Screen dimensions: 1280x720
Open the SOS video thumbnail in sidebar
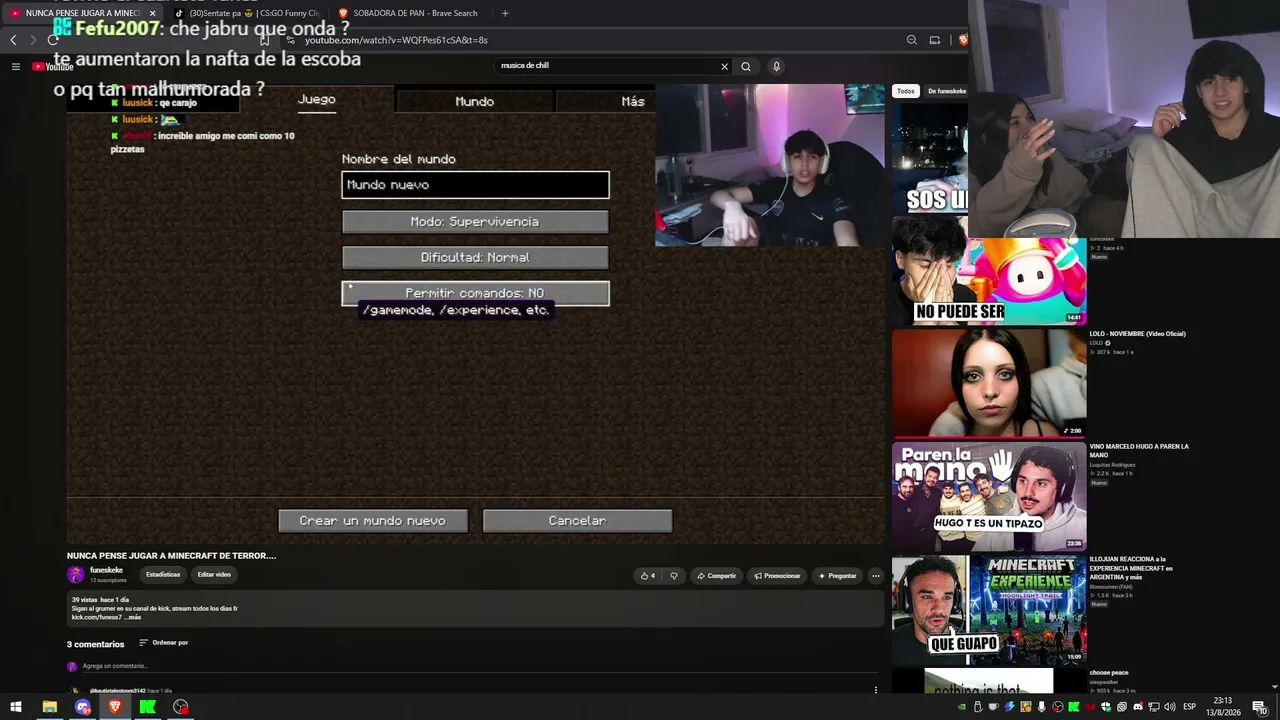tap(930, 158)
